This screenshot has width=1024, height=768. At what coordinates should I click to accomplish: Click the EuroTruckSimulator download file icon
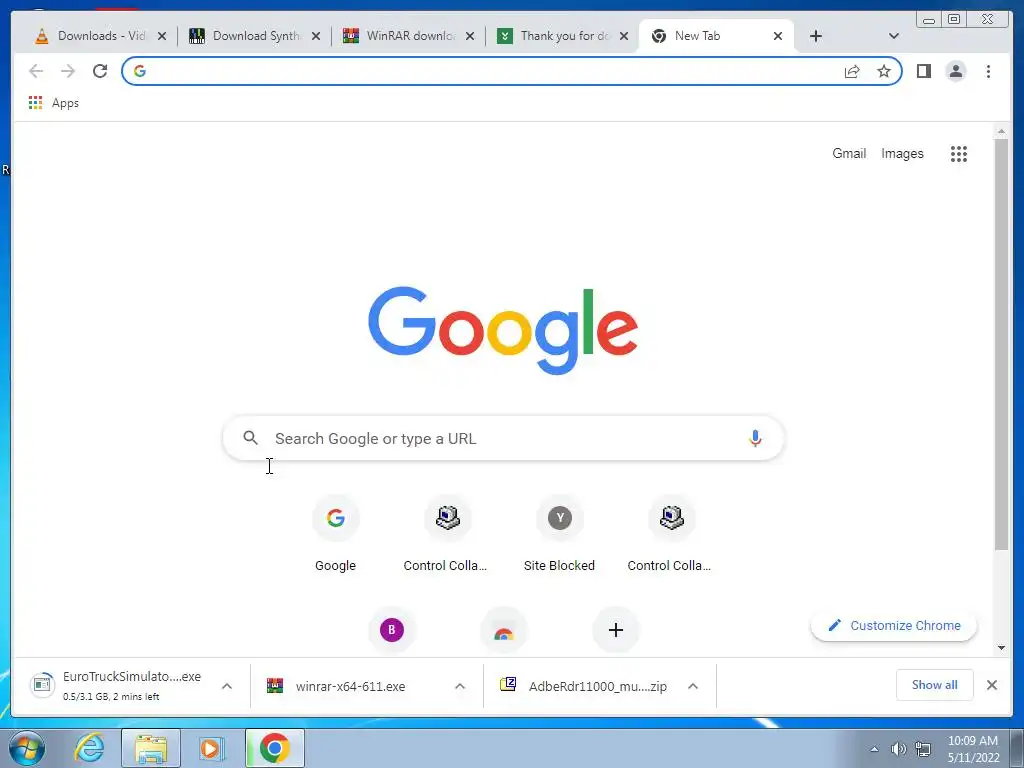coord(42,684)
